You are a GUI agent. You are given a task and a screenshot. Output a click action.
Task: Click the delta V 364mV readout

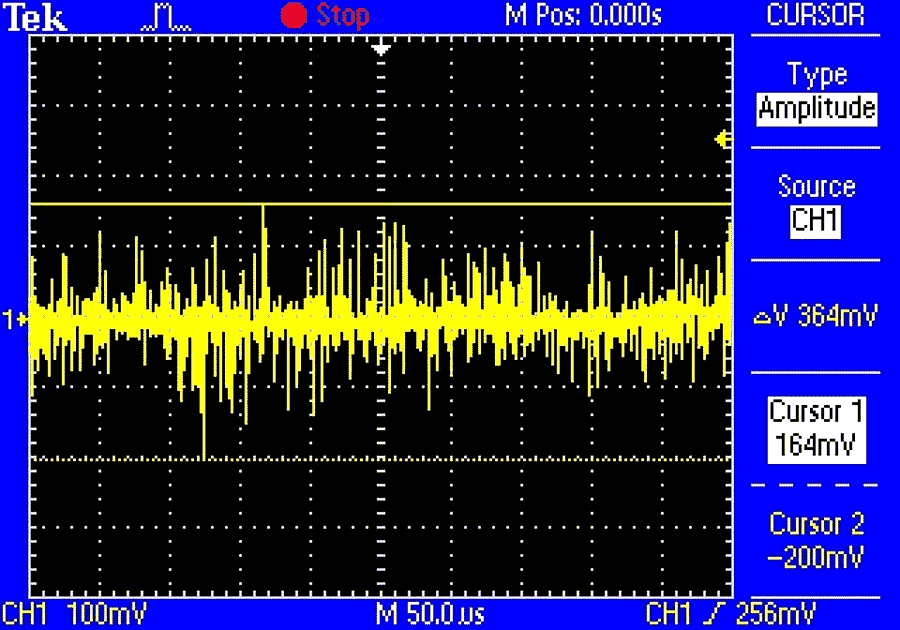816,317
